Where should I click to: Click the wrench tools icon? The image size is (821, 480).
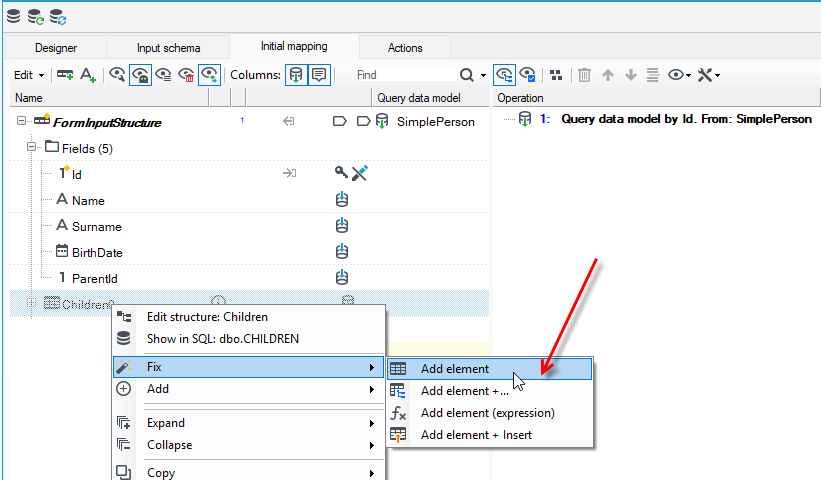pos(705,75)
